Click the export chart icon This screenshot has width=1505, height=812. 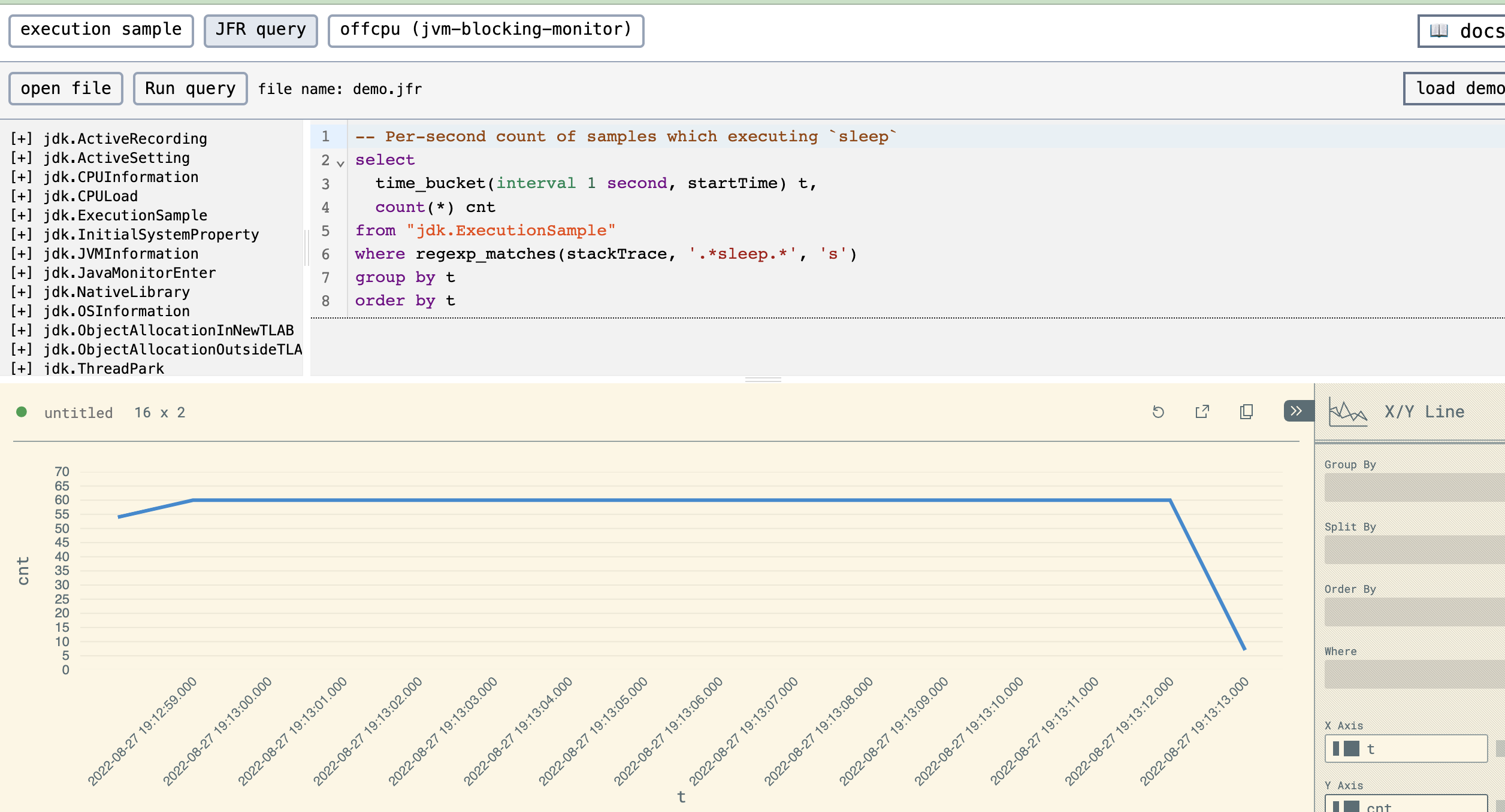1202,412
